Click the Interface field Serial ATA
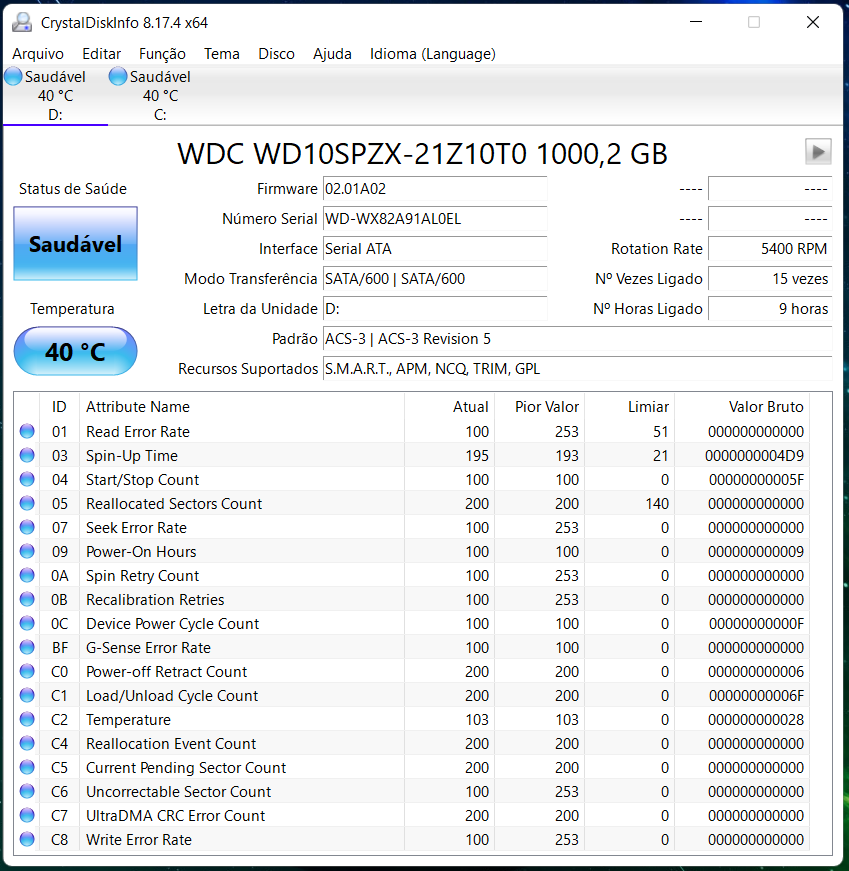Screen dimensions: 849x871 (435, 249)
